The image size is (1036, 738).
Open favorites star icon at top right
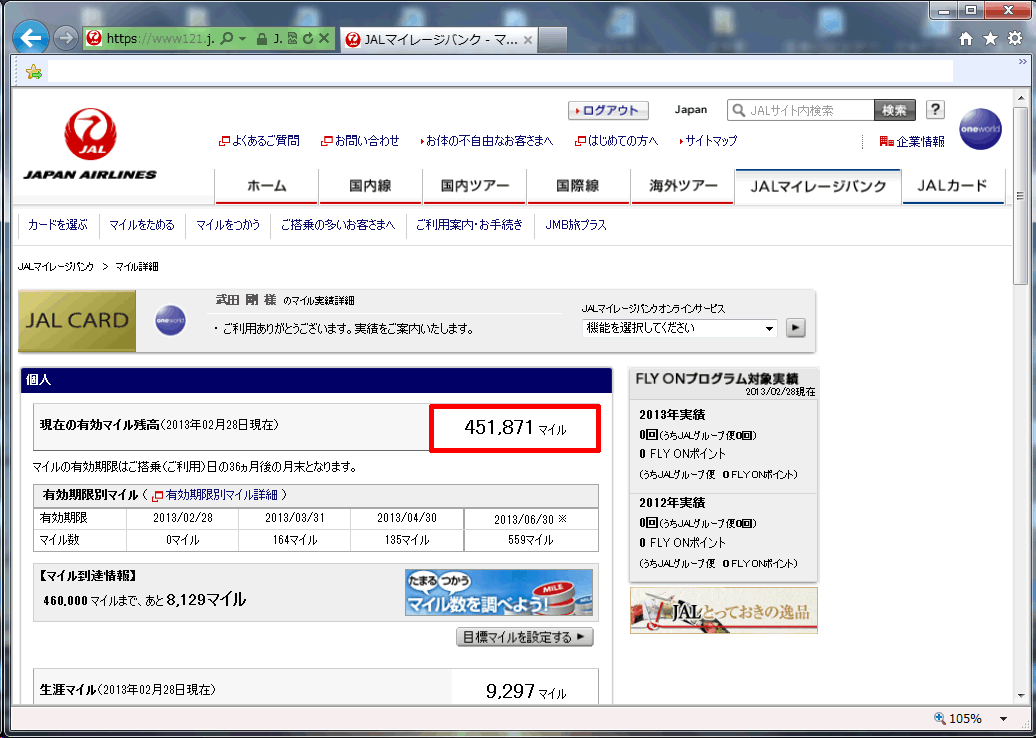coord(990,39)
